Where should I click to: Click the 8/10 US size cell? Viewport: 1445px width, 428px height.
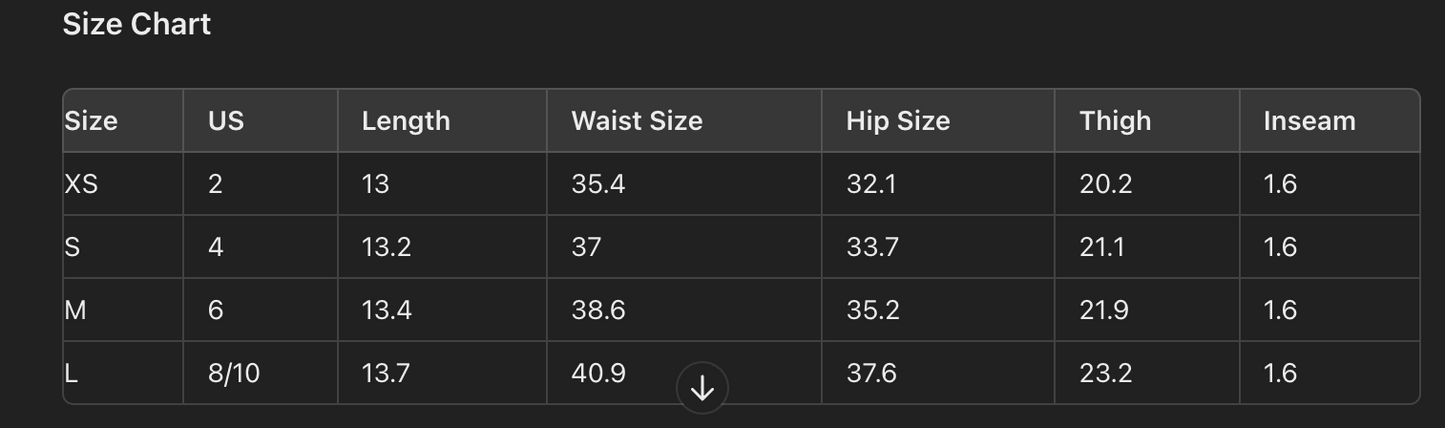coord(234,373)
